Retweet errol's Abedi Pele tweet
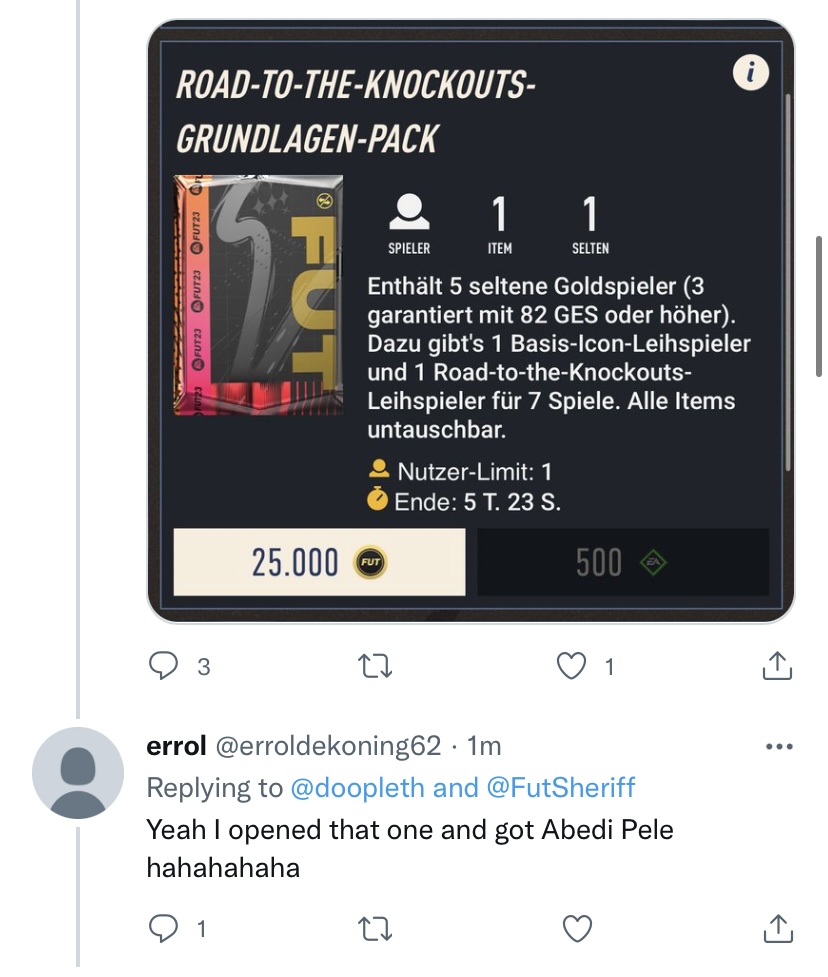The image size is (828, 977). (x=376, y=929)
